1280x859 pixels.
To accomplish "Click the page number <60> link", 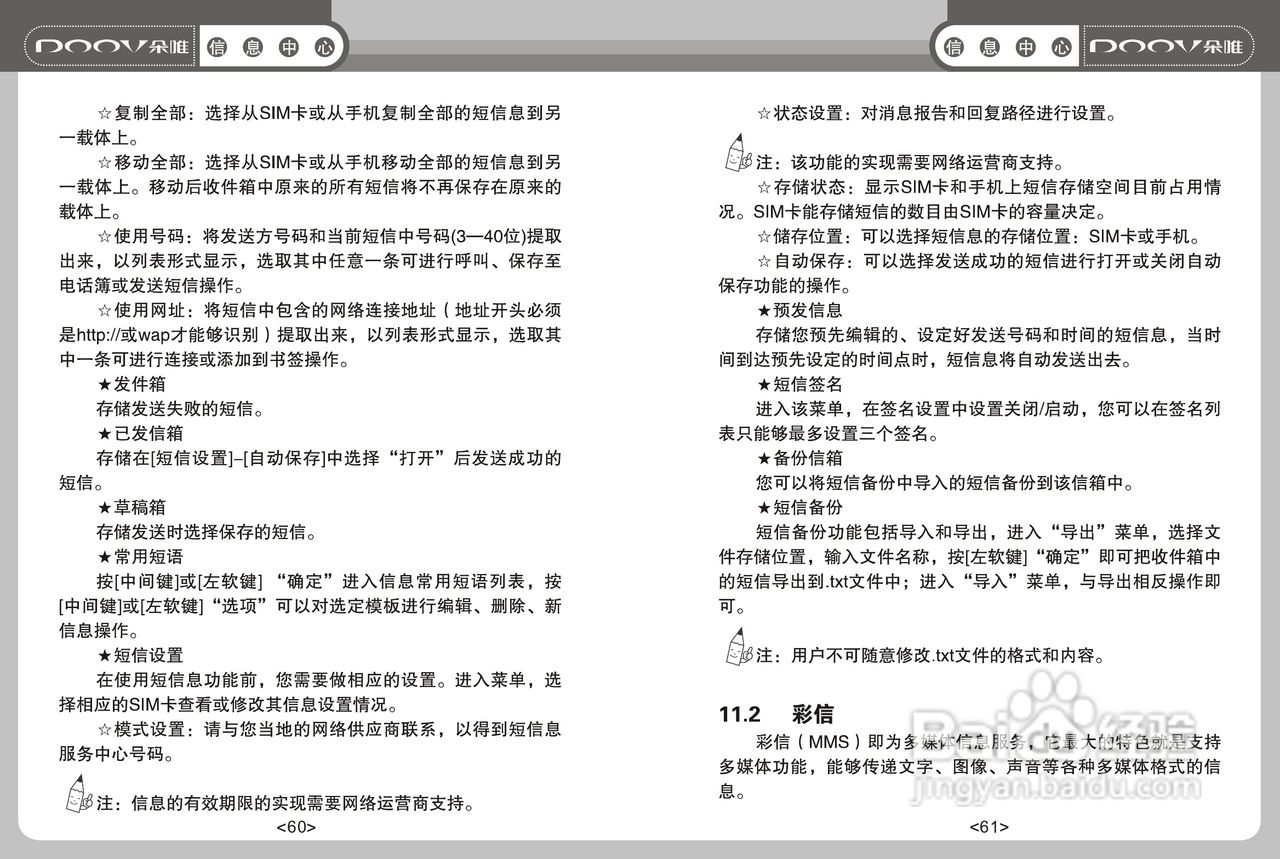I will [x=298, y=826].
